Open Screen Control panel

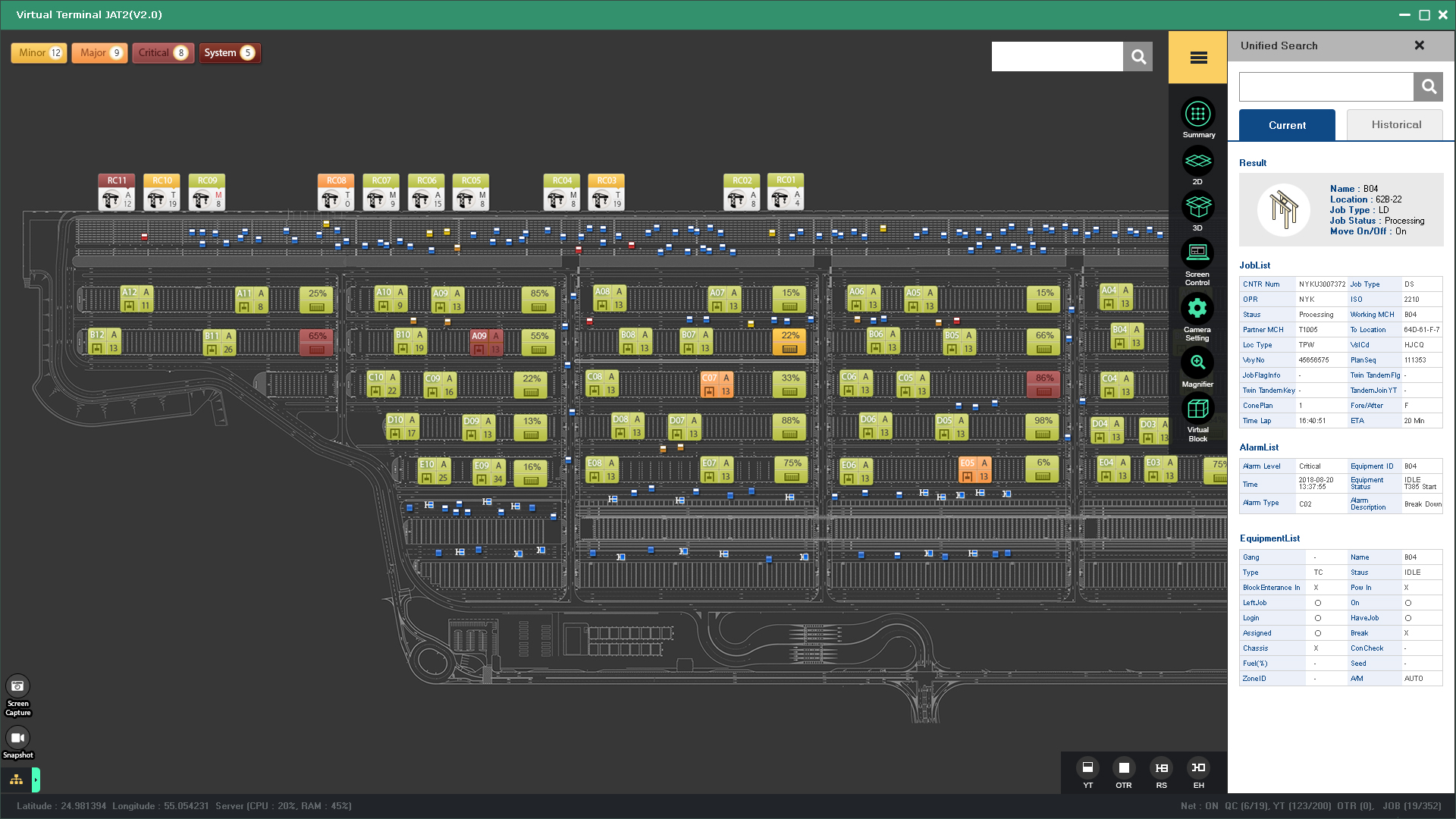pyautogui.click(x=1197, y=253)
